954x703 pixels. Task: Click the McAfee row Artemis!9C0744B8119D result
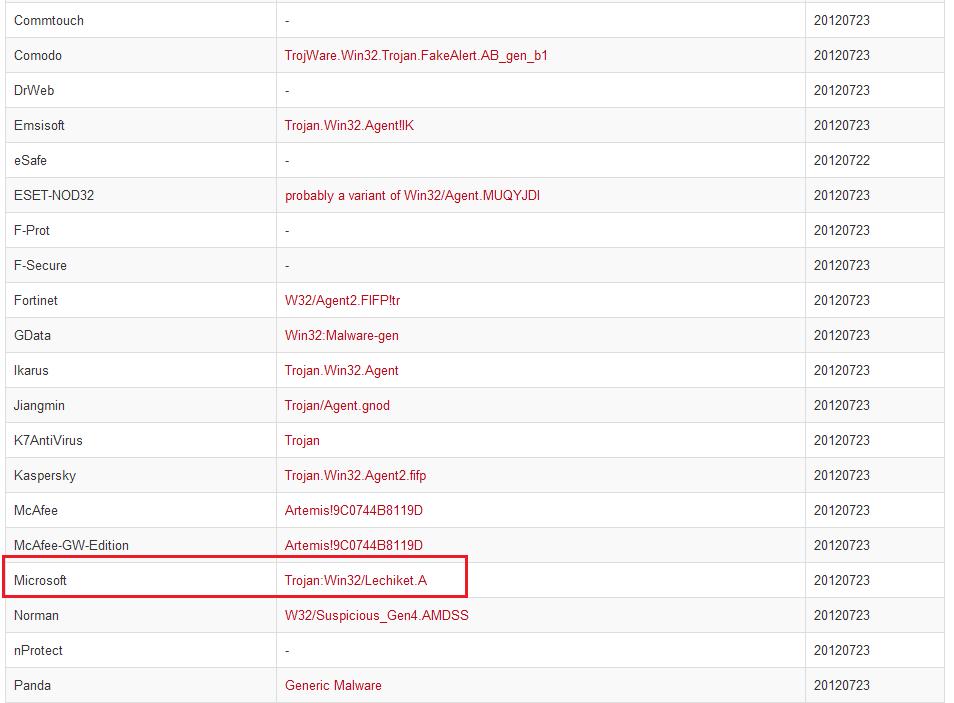coord(353,511)
